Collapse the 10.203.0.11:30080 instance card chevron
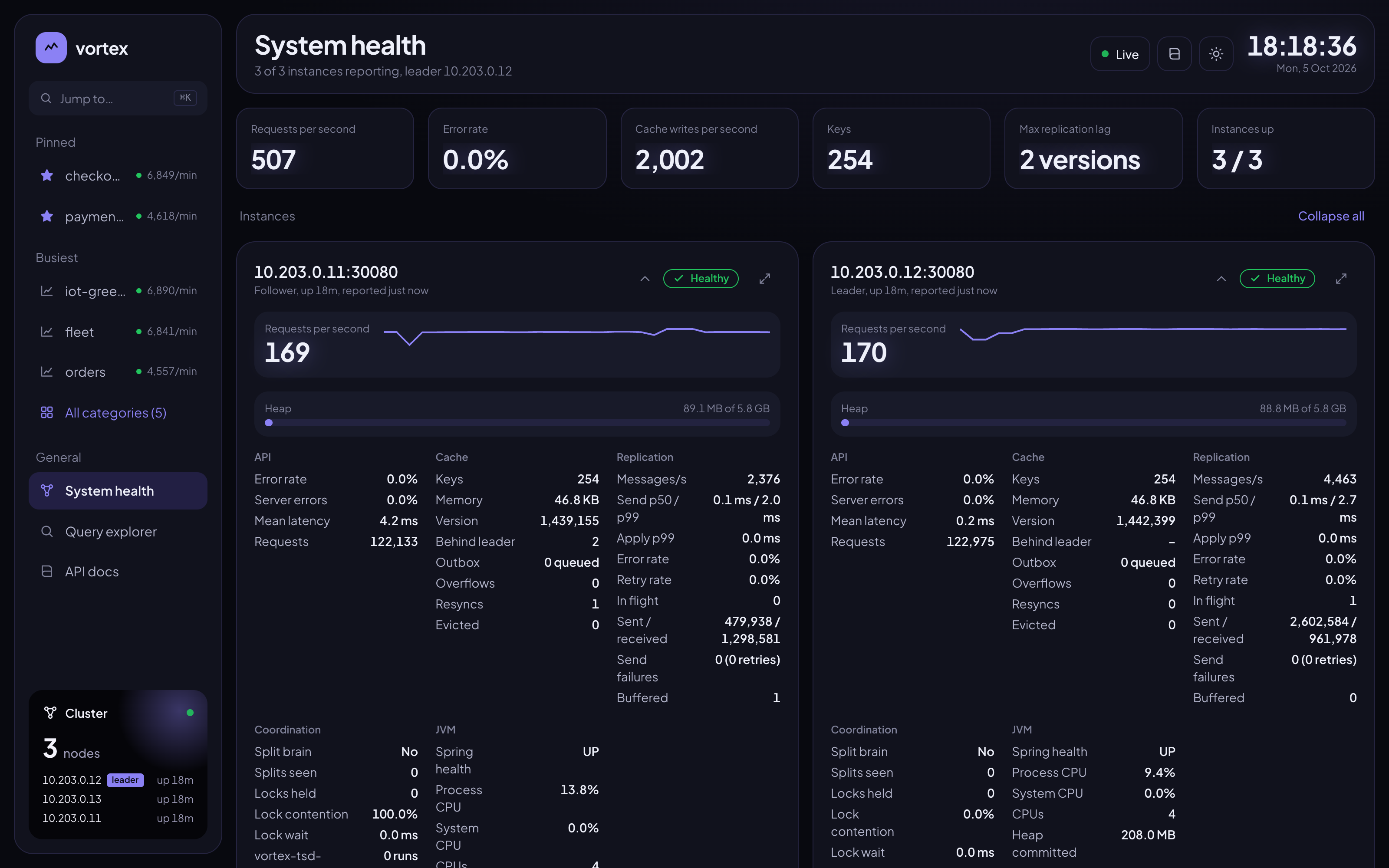The image size is (1389, 868). (x=645, y=279)
